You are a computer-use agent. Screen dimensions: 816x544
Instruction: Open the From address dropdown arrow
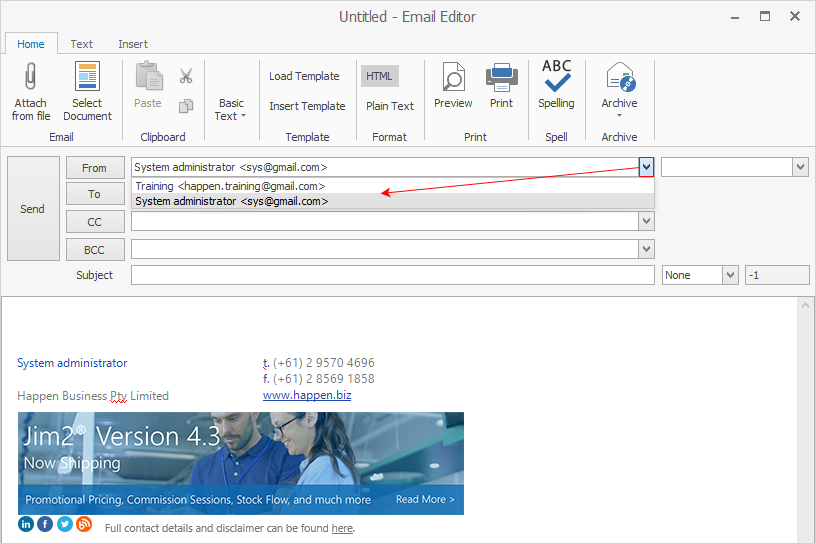point(646,167)
